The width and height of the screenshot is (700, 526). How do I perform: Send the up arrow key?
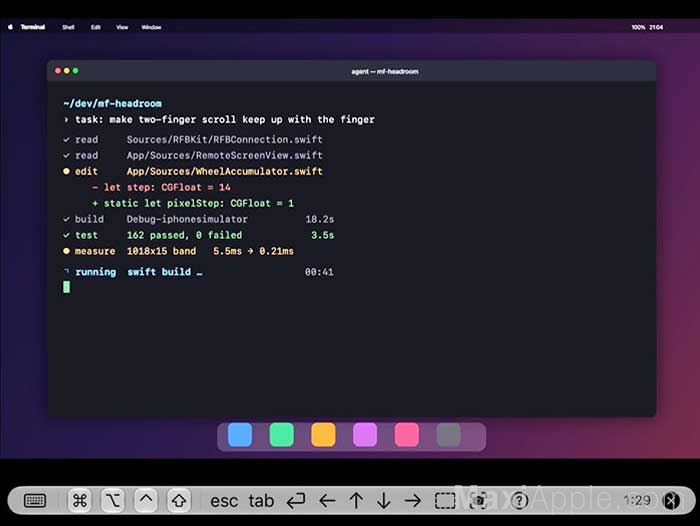(x=356, y=501)
